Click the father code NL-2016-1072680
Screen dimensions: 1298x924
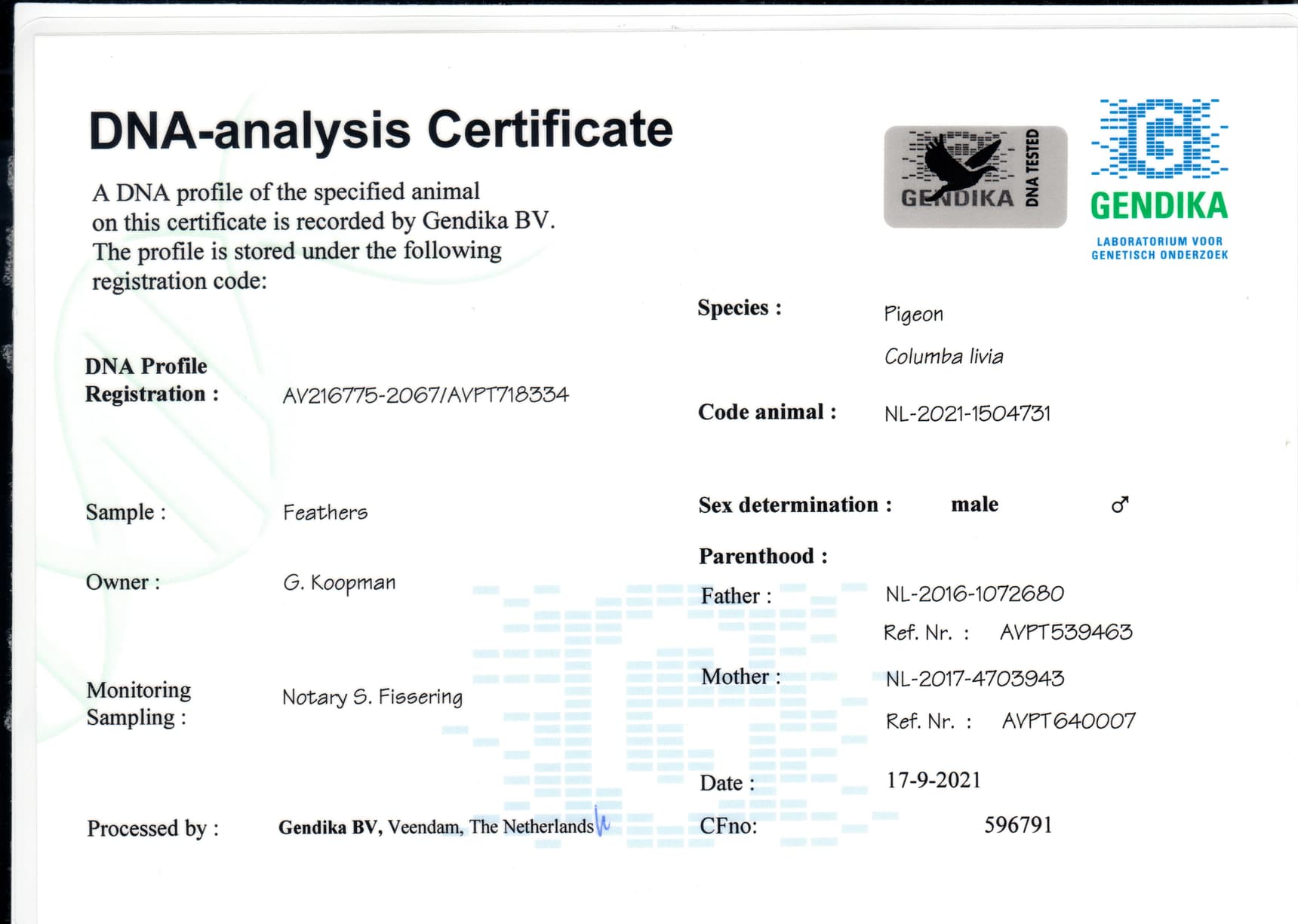click(974, 594)
